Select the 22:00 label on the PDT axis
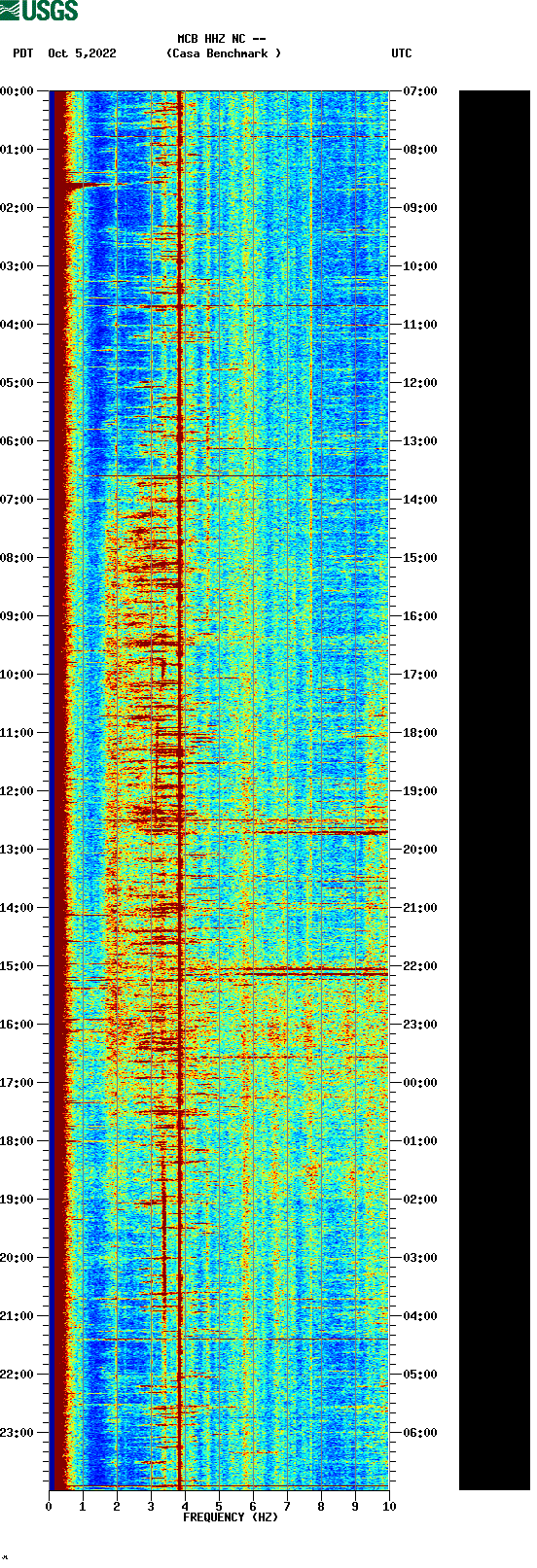 [17, 1375]
